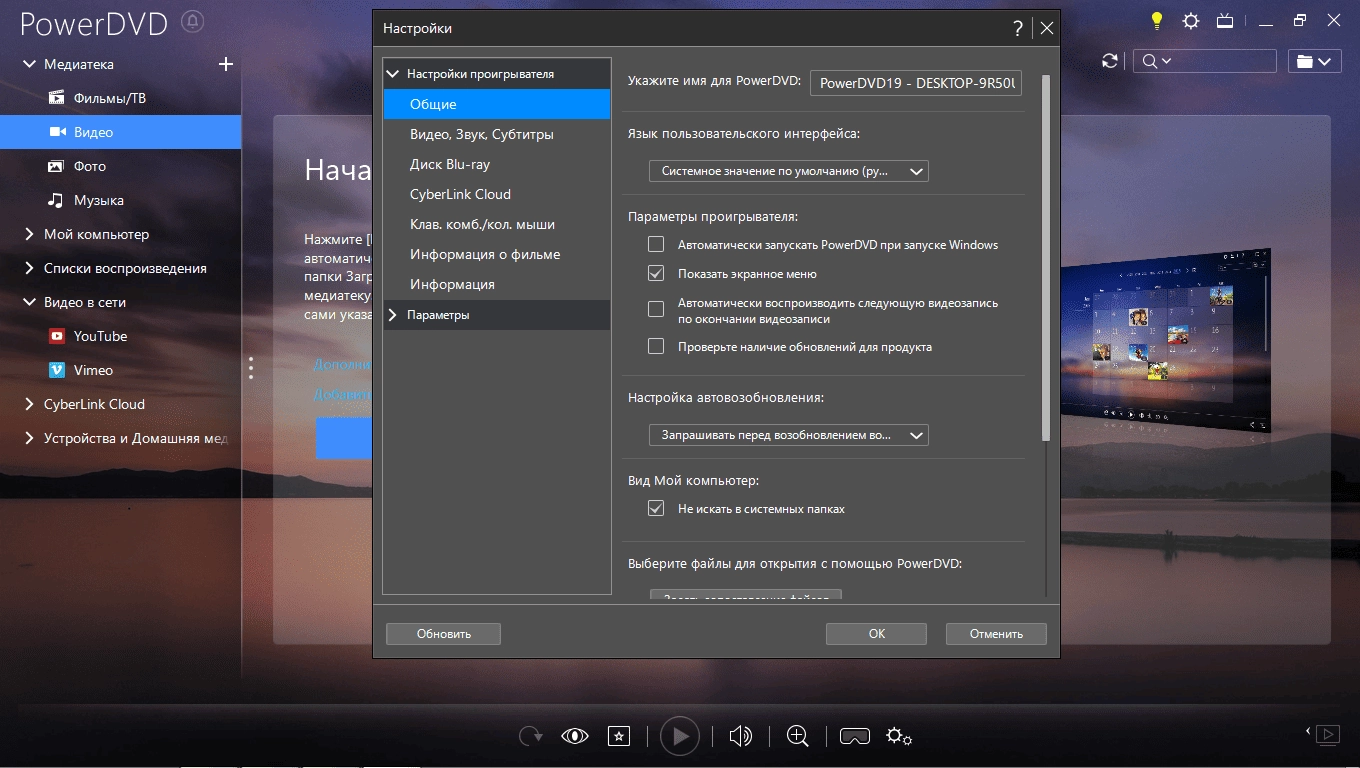1360x768 pixels.
Task: Click the sidebar three-dot handle
Action: click(250, 368)
